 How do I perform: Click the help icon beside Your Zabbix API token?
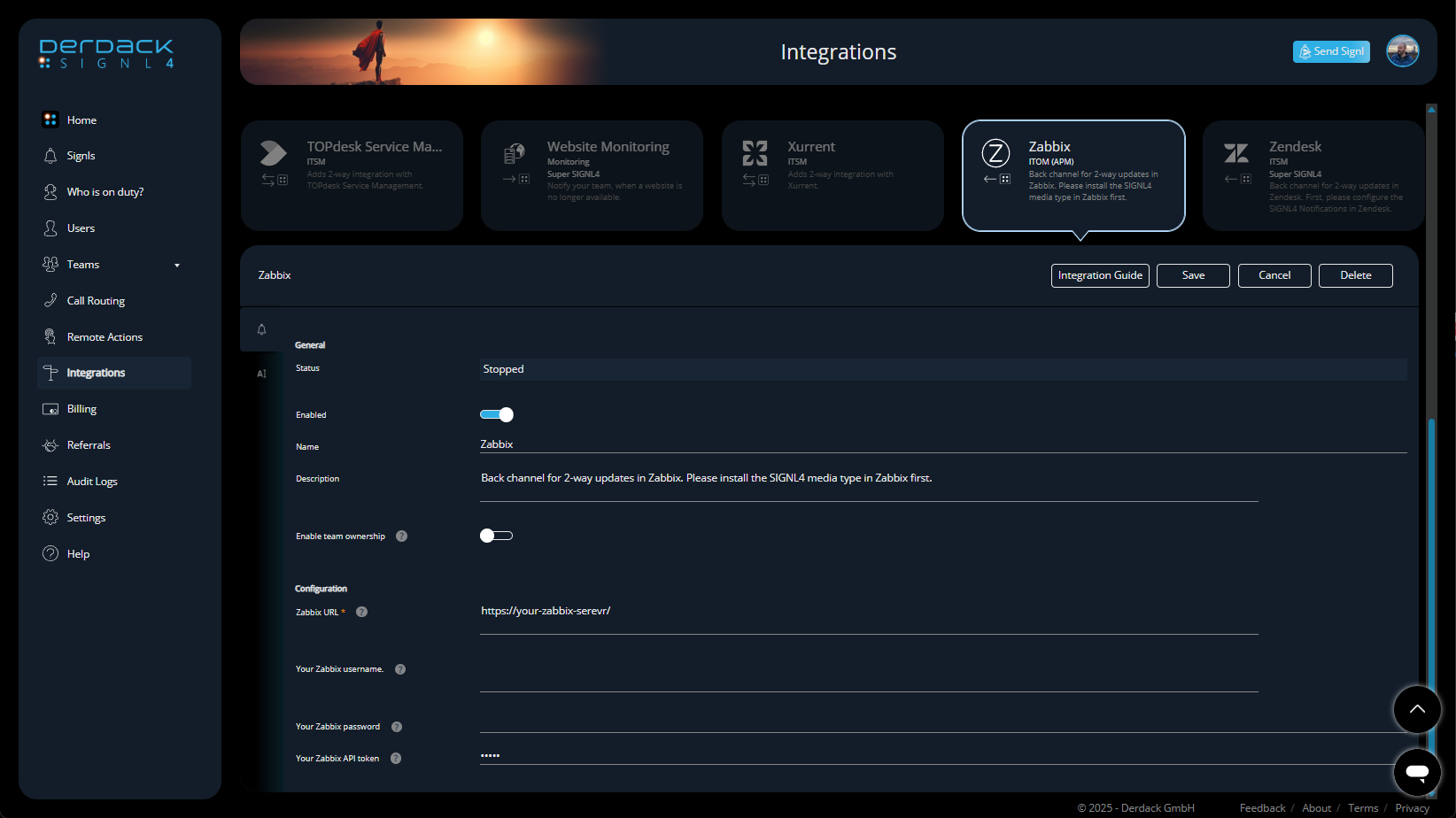coord(396,759)
